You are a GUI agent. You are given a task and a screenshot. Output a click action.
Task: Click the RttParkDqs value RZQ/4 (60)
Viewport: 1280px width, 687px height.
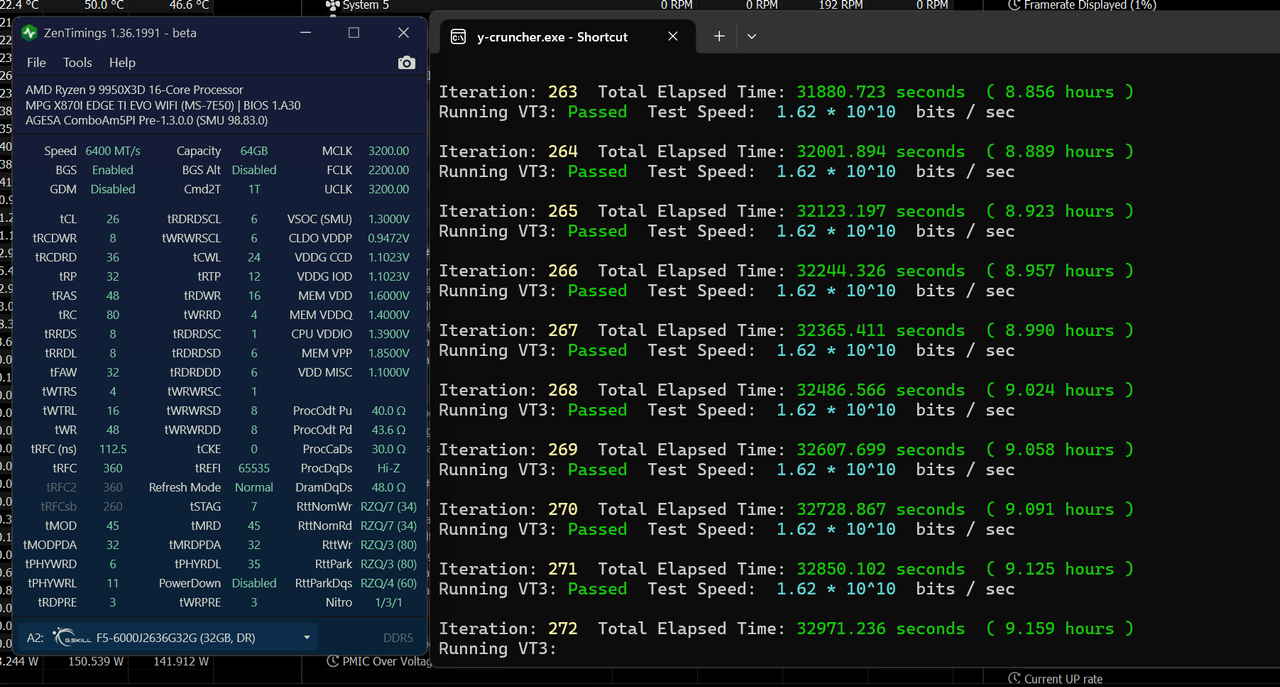pyautogui.click(x=388, y=583)
